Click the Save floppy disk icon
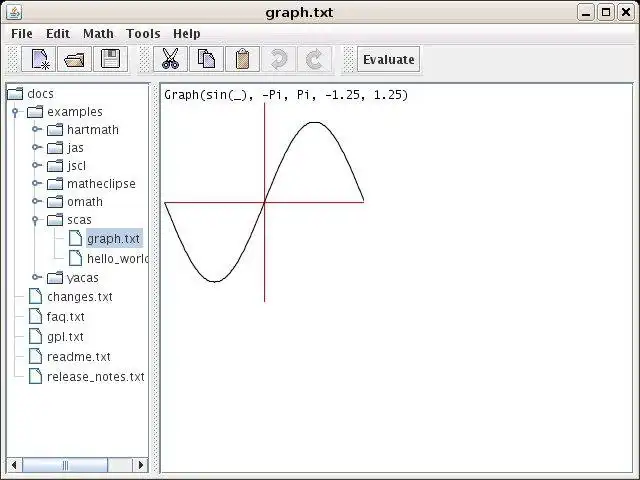This screenshot has width=640, height=480. (x=110, y=59)
